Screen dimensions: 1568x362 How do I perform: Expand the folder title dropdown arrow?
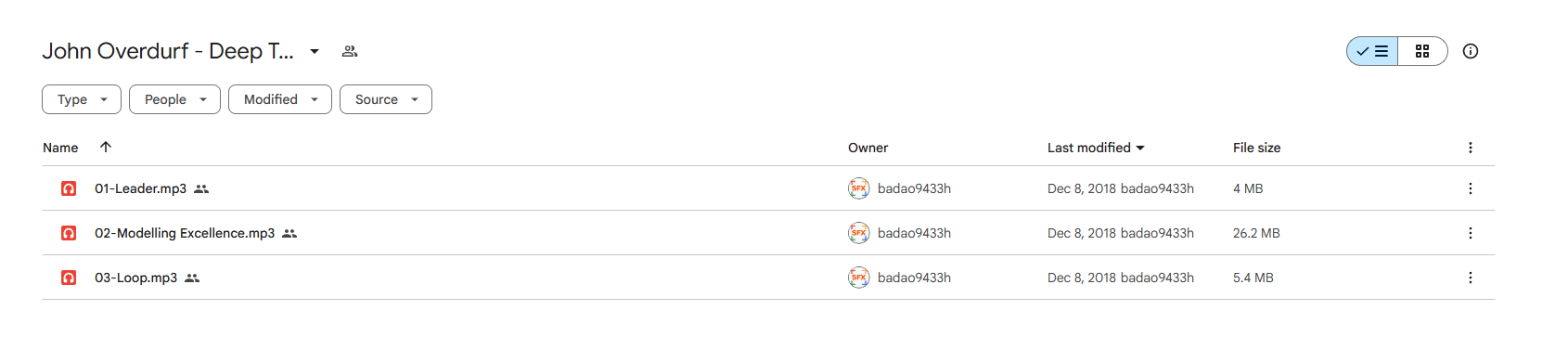tap(315, 51)
